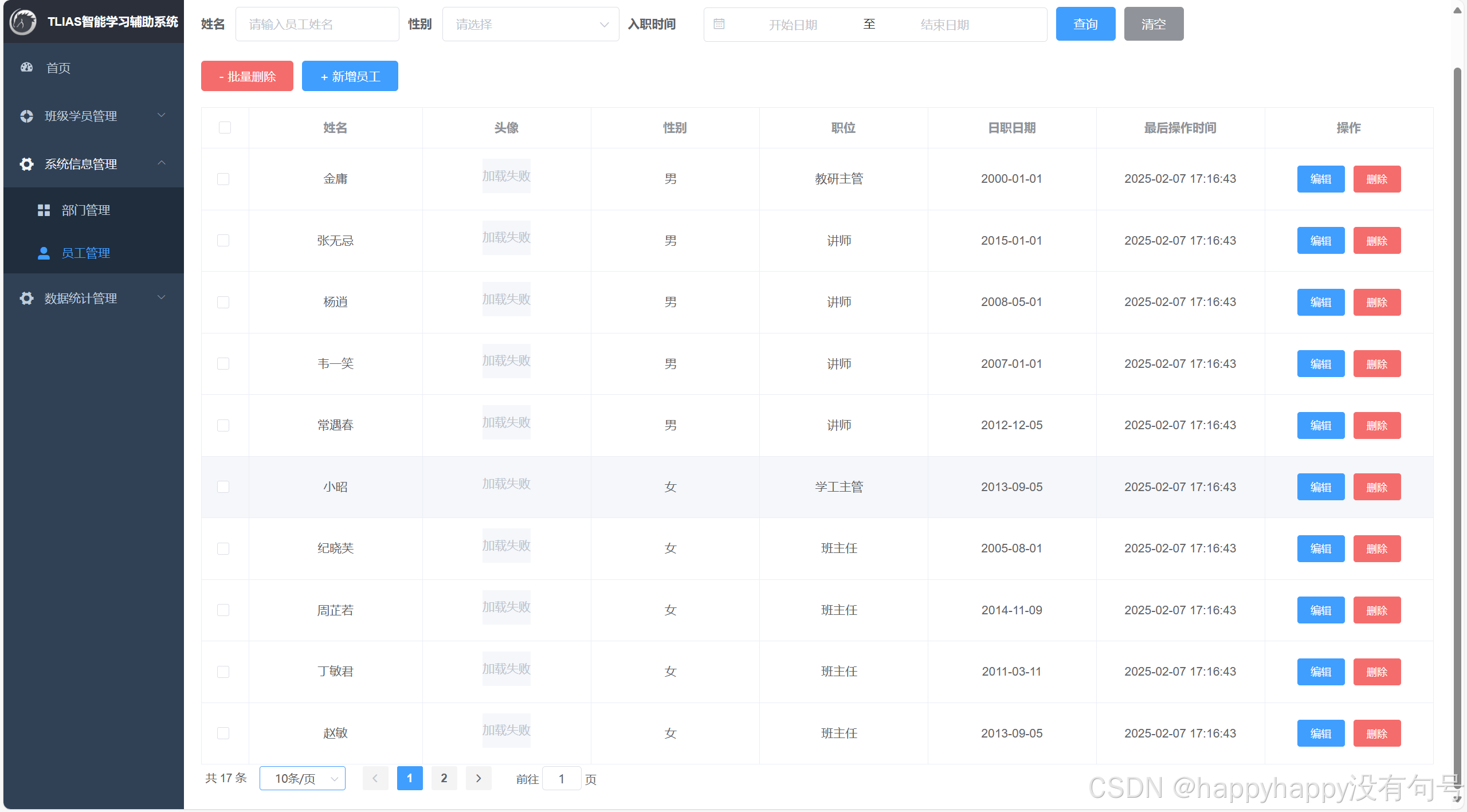The image size is (1467, 812).
Task: Toggle the select-all header checkbox
Action: 225,127
